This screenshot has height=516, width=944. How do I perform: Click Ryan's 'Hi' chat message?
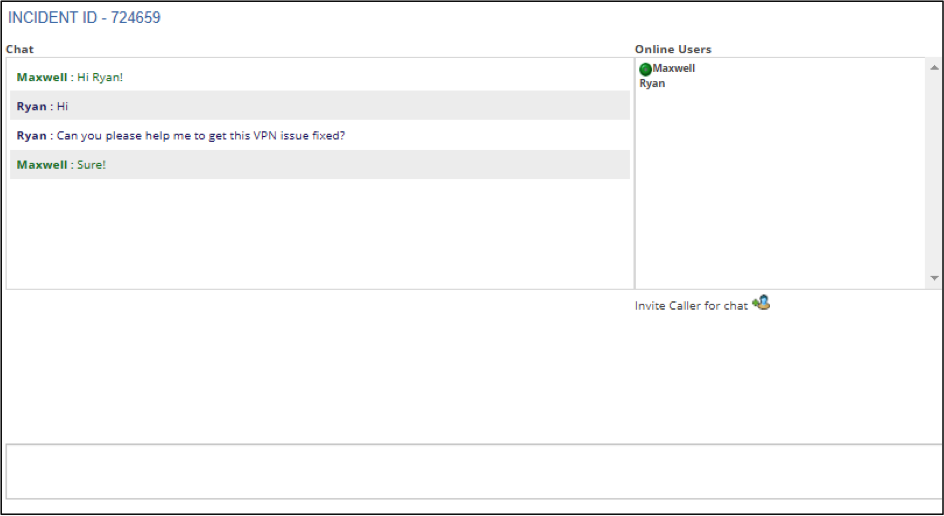(x=320, y=106)
